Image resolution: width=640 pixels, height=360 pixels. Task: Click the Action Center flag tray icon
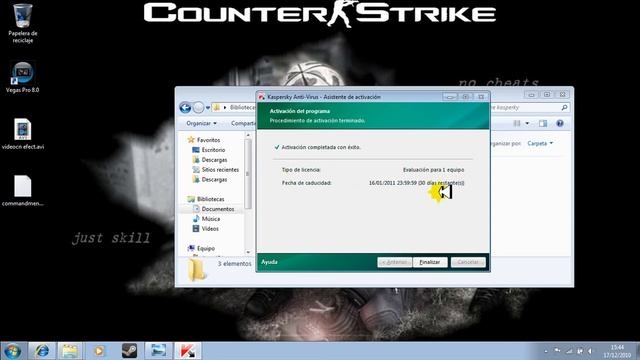tap(557, 351)
